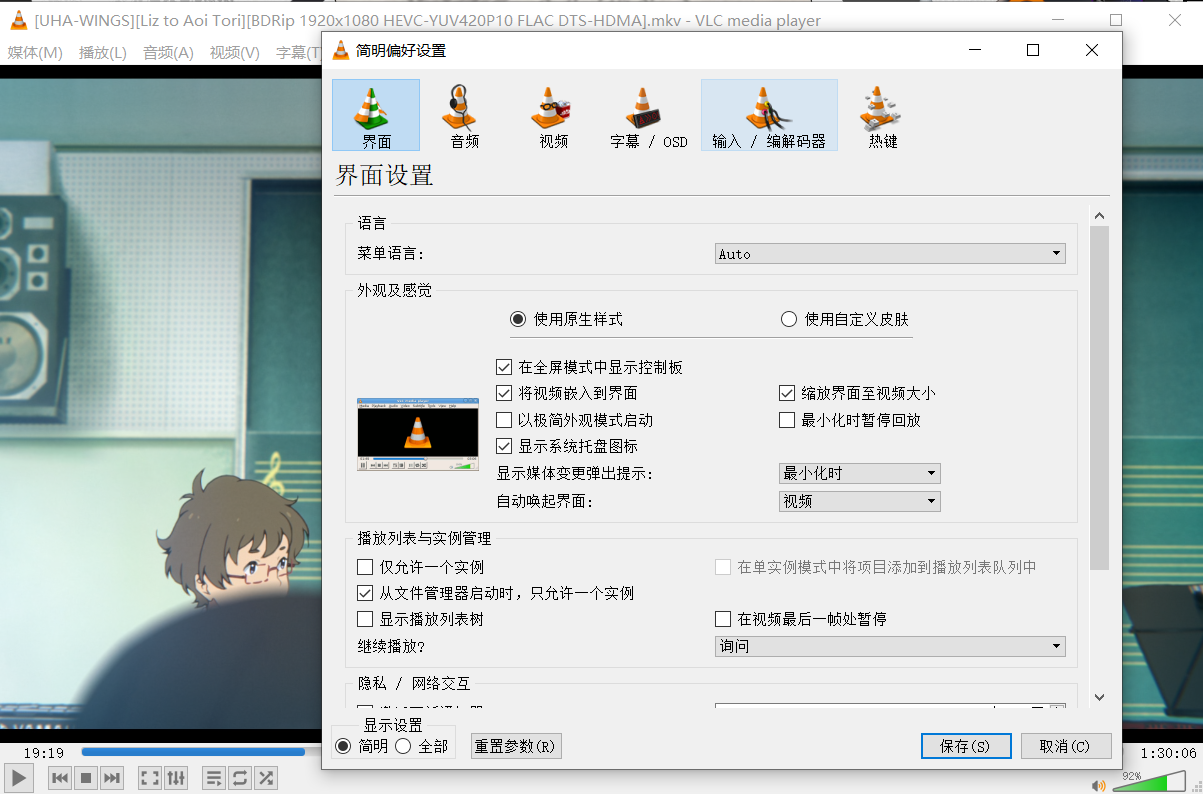Open extended settings equalizer icon
Viewport: 1203px width, 794px height.
(x=176, y=777)
